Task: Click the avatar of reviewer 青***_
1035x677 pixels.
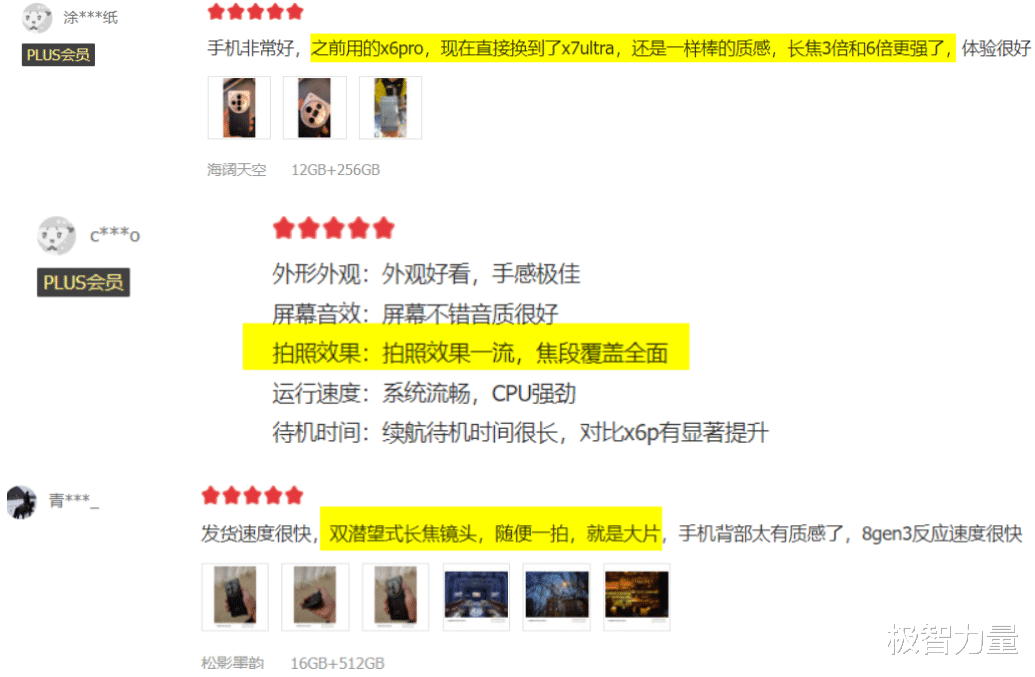Action: [x=22, y=502]
